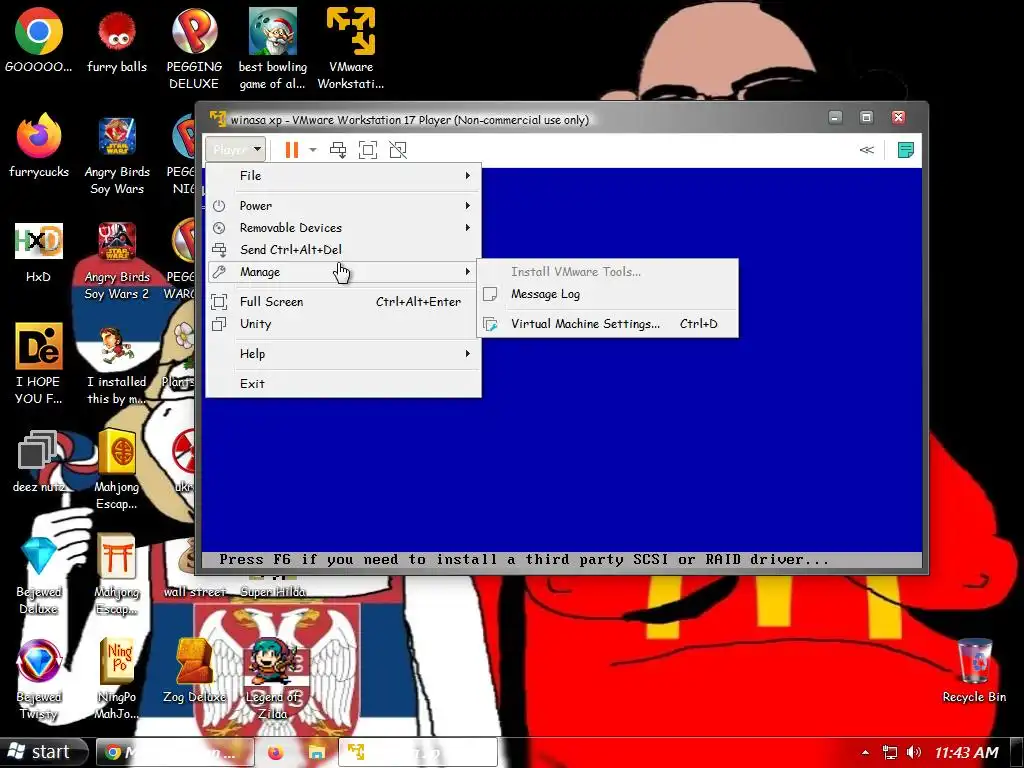
Task: Click the collapse toolbar double-arrow icon
Action: click(867, 150)
